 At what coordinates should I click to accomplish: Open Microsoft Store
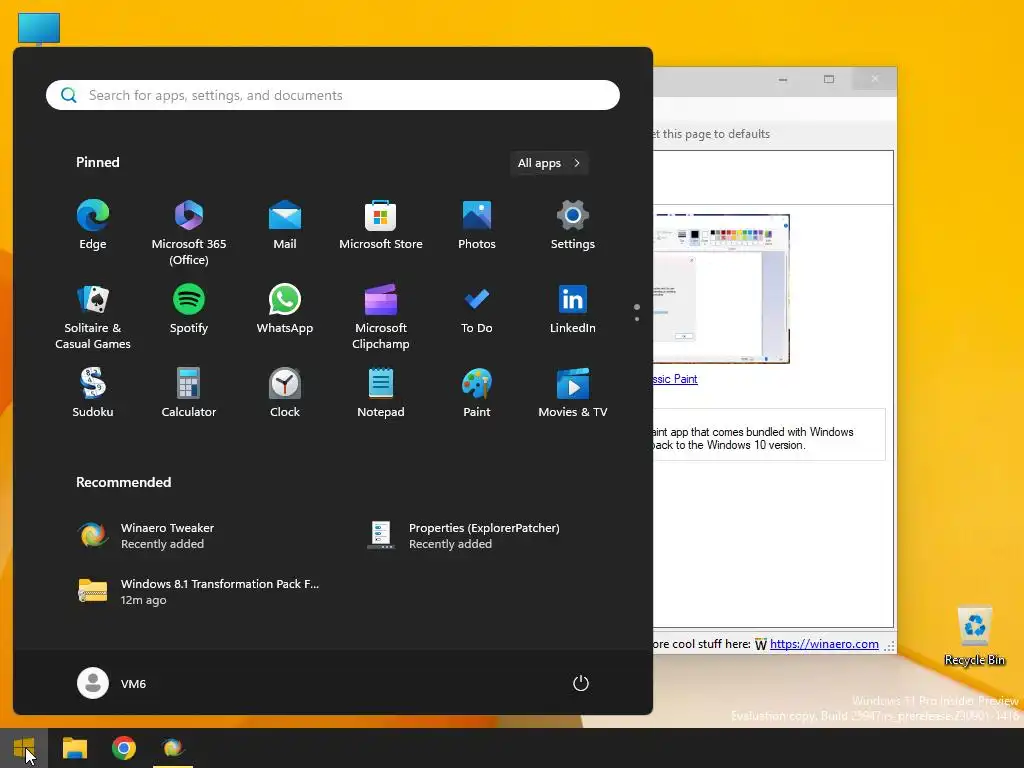pyautogui.click(x=381, y=225)
